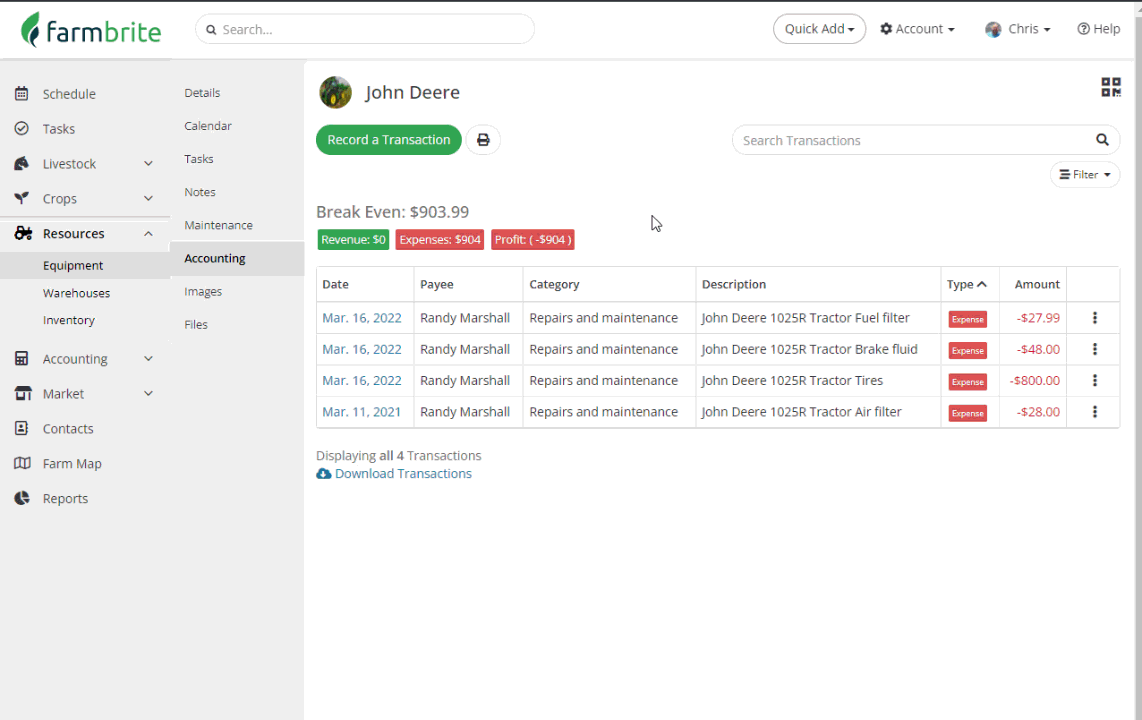Click the Crops sprout icon
The width and height of the screenshot is (1142, 720).
pyautogui.click(x=22, y=198)
